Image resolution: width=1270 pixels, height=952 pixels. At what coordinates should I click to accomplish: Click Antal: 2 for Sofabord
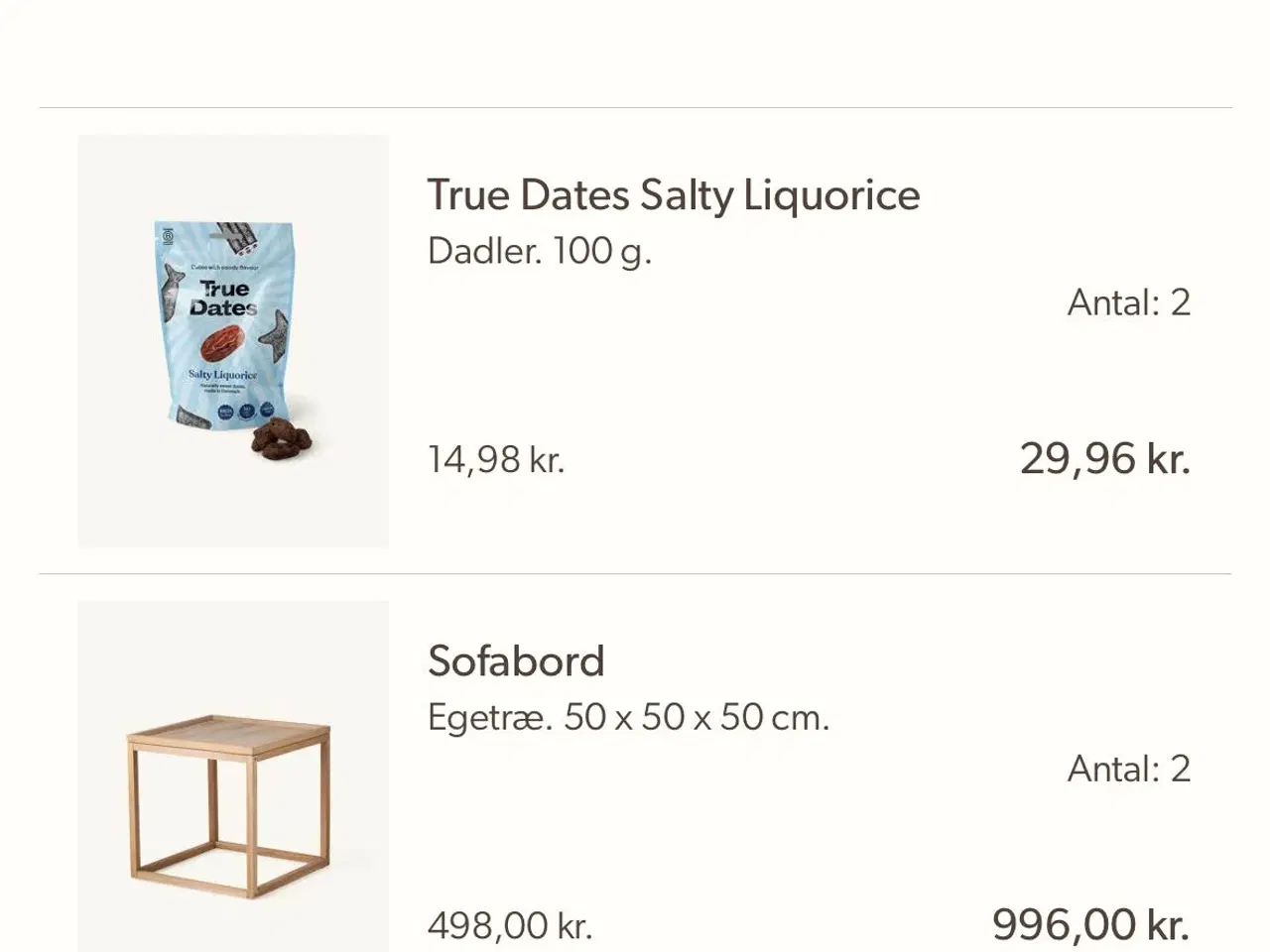pyautogui.click(x=1129, y=769)
